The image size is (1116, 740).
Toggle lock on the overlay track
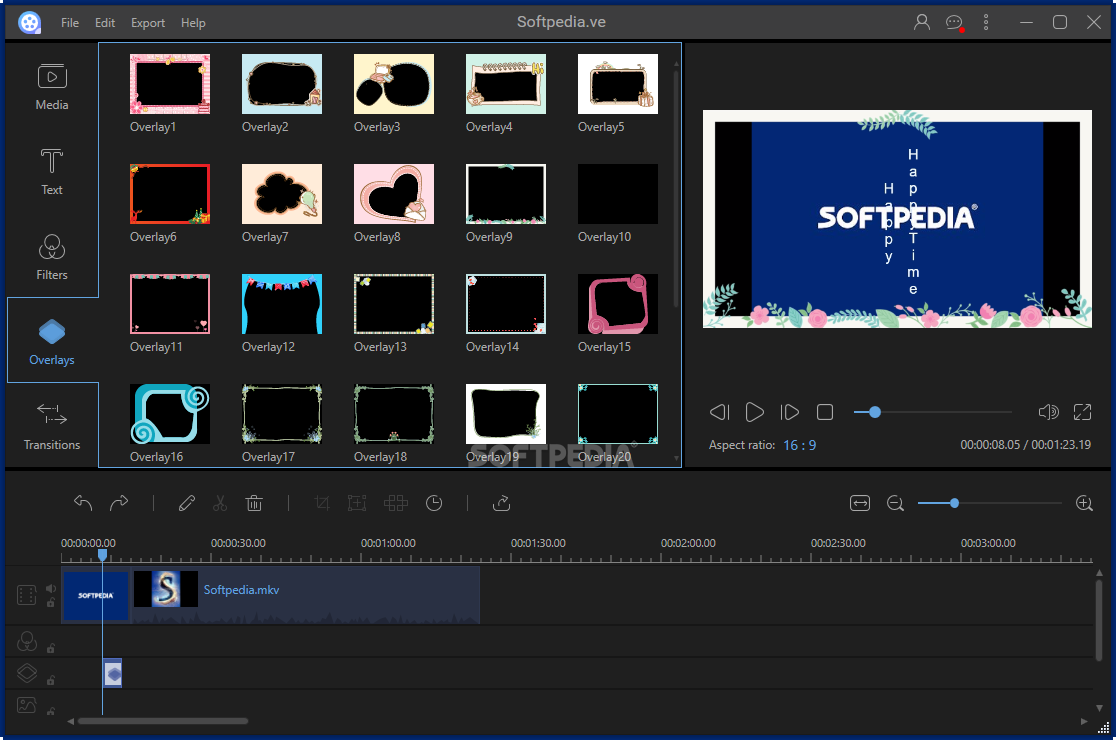point(51,680)
